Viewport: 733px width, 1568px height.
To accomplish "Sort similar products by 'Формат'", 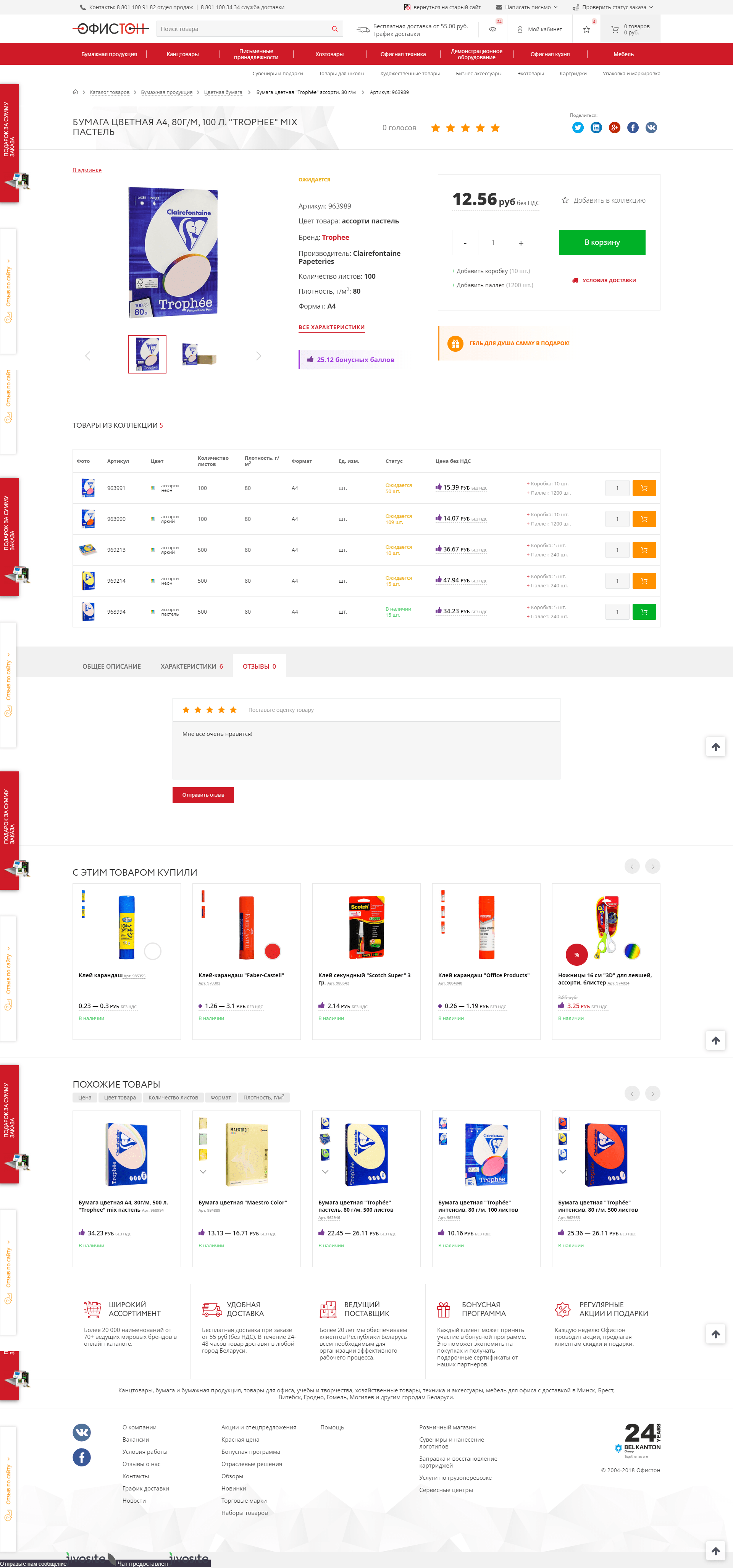I will (221, 1098).
